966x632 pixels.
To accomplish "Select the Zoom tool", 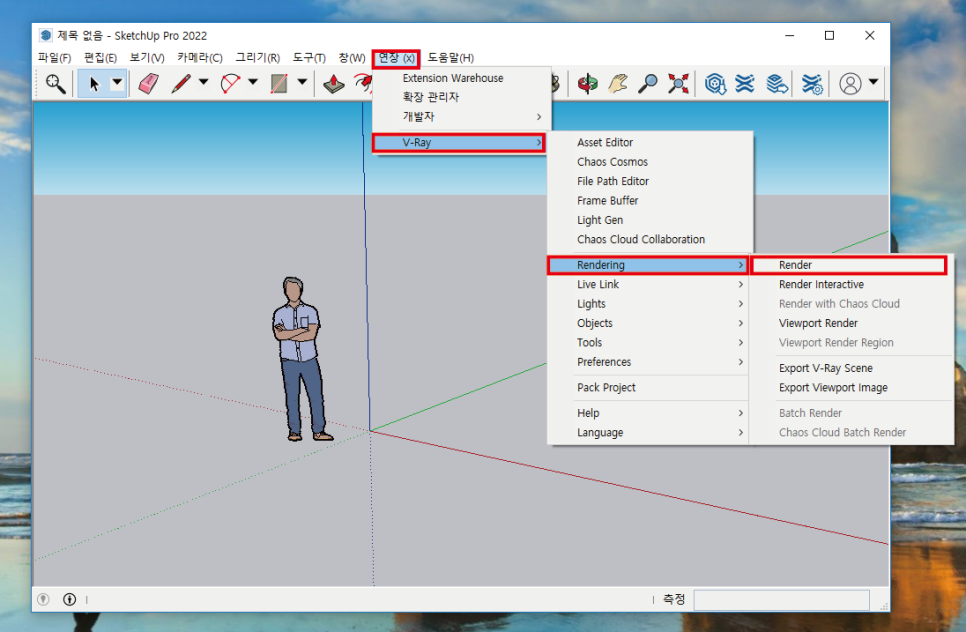I will tap(647, 83).
